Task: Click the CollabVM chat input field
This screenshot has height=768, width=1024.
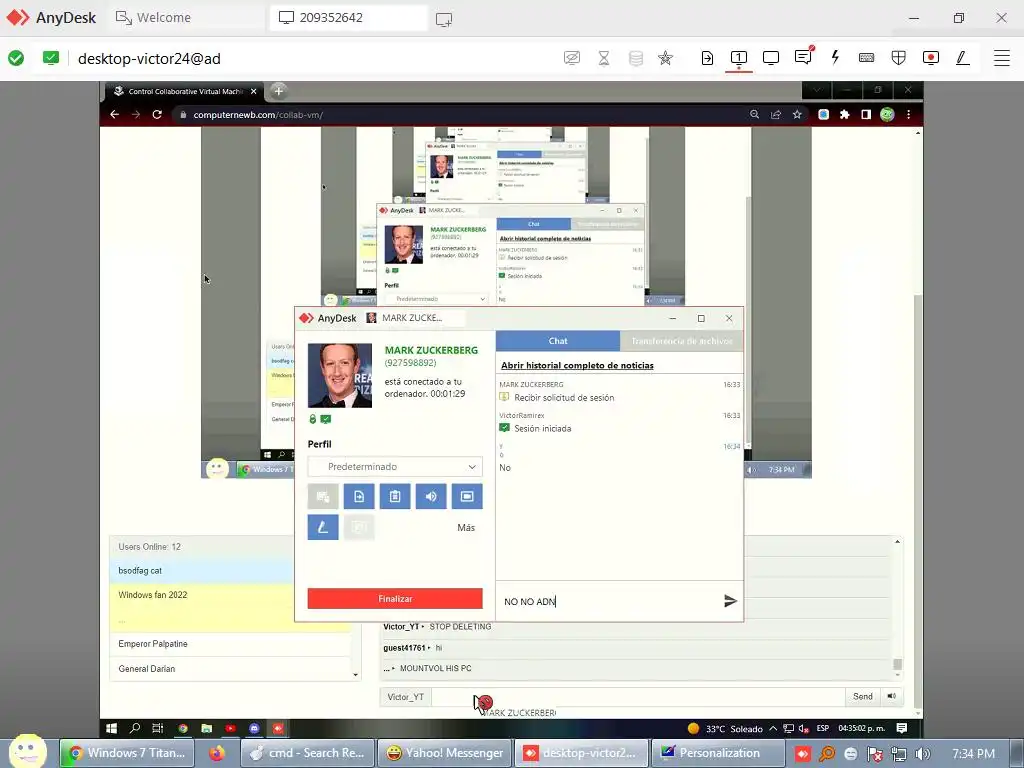Action: (637, 696)
